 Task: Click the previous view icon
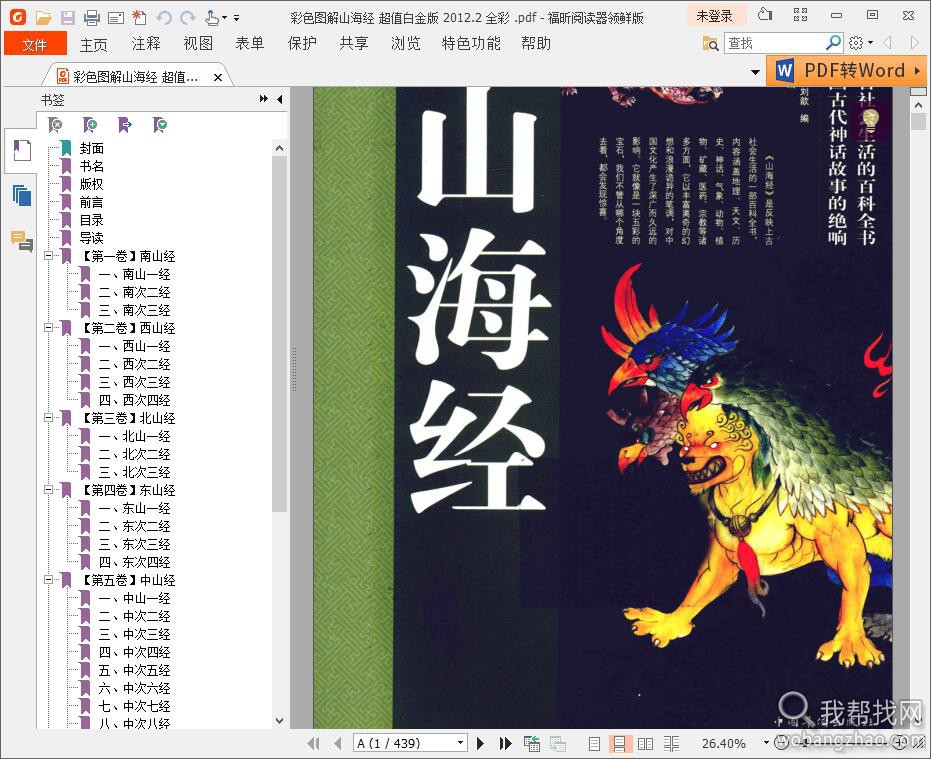point(531,743)
